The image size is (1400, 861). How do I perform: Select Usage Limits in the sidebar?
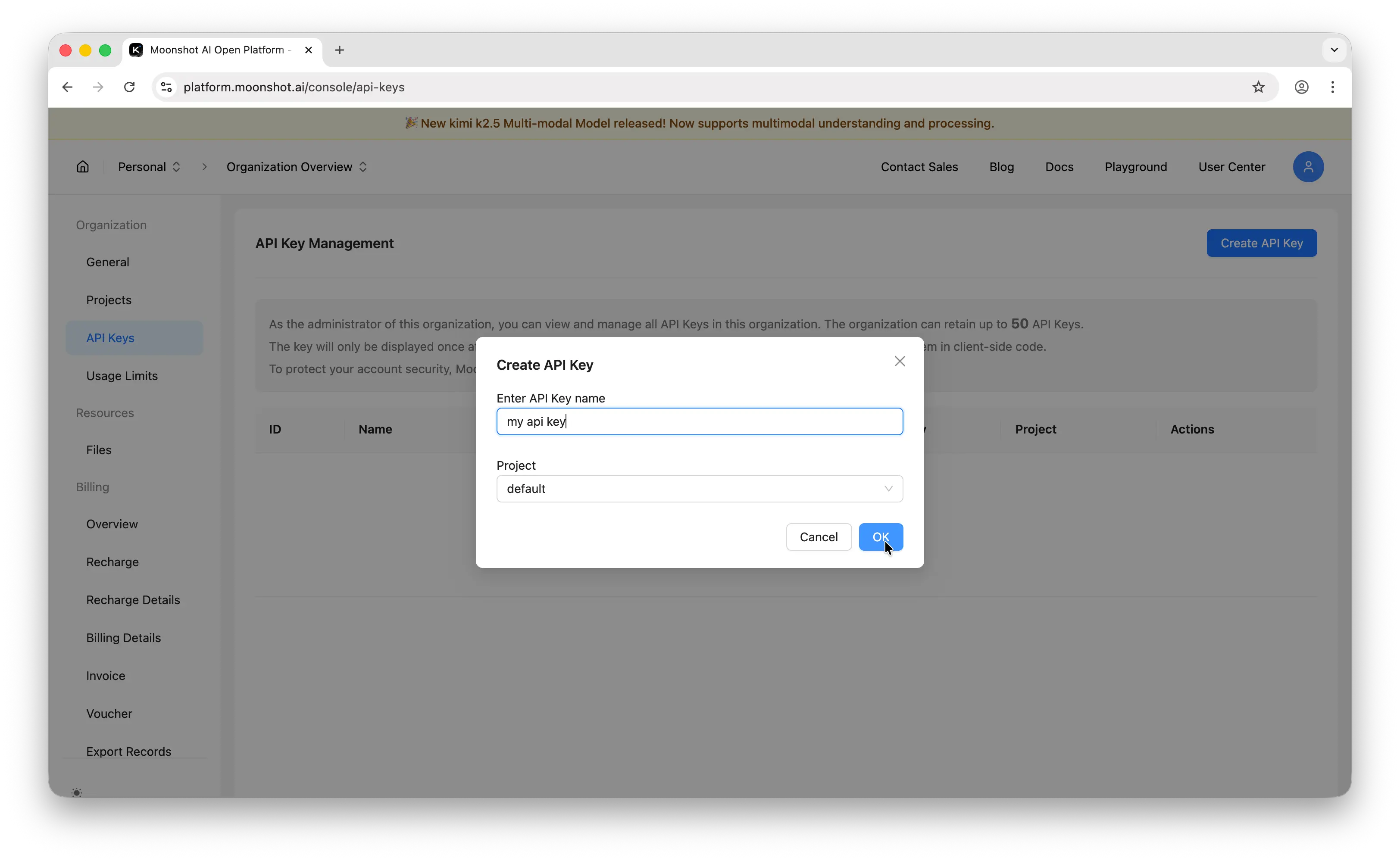[122, 375]
